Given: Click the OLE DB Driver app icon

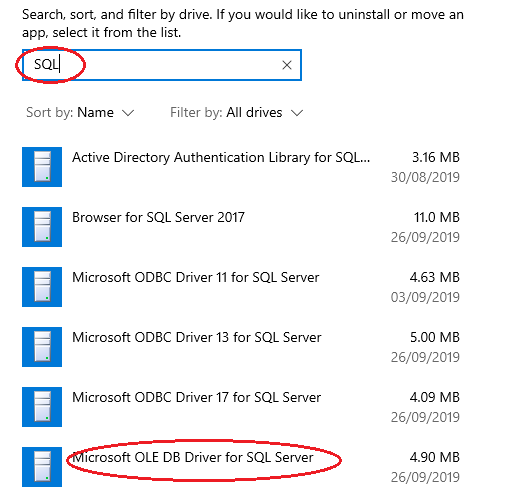Looking at the screenshot, I should click(42, 467).
